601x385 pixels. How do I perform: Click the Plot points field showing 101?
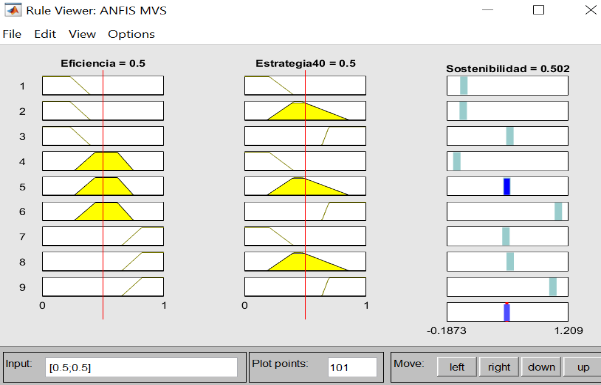coord(353,367)
